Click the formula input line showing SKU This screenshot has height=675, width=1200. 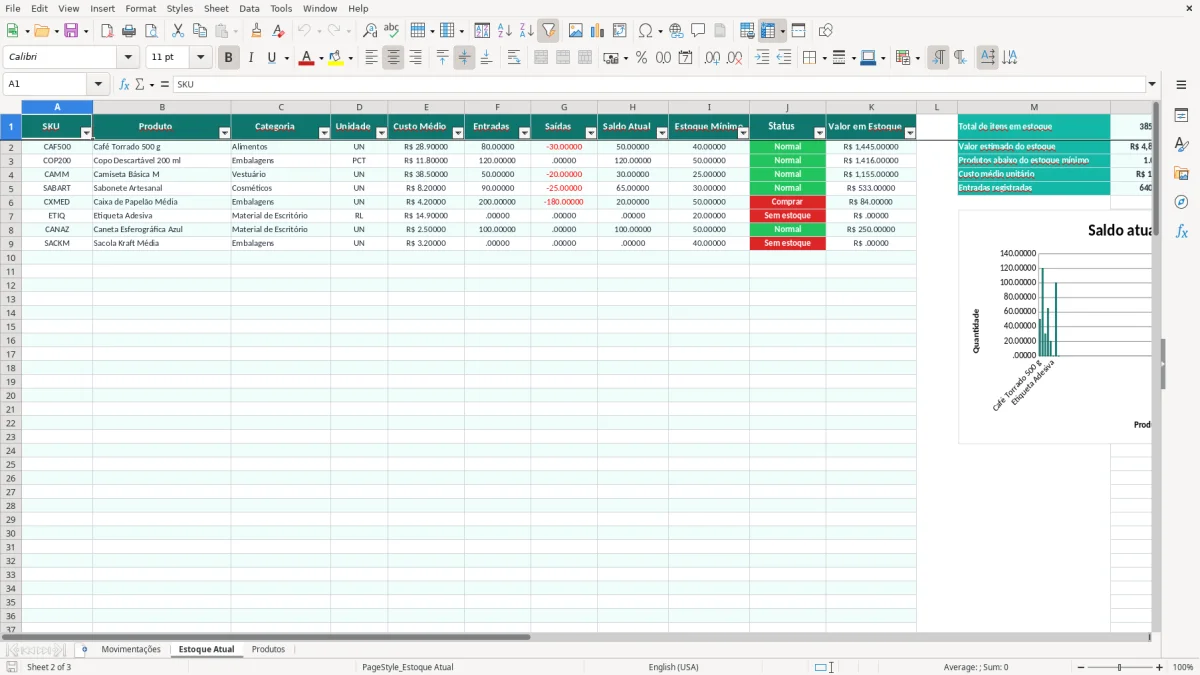(658, 84)
